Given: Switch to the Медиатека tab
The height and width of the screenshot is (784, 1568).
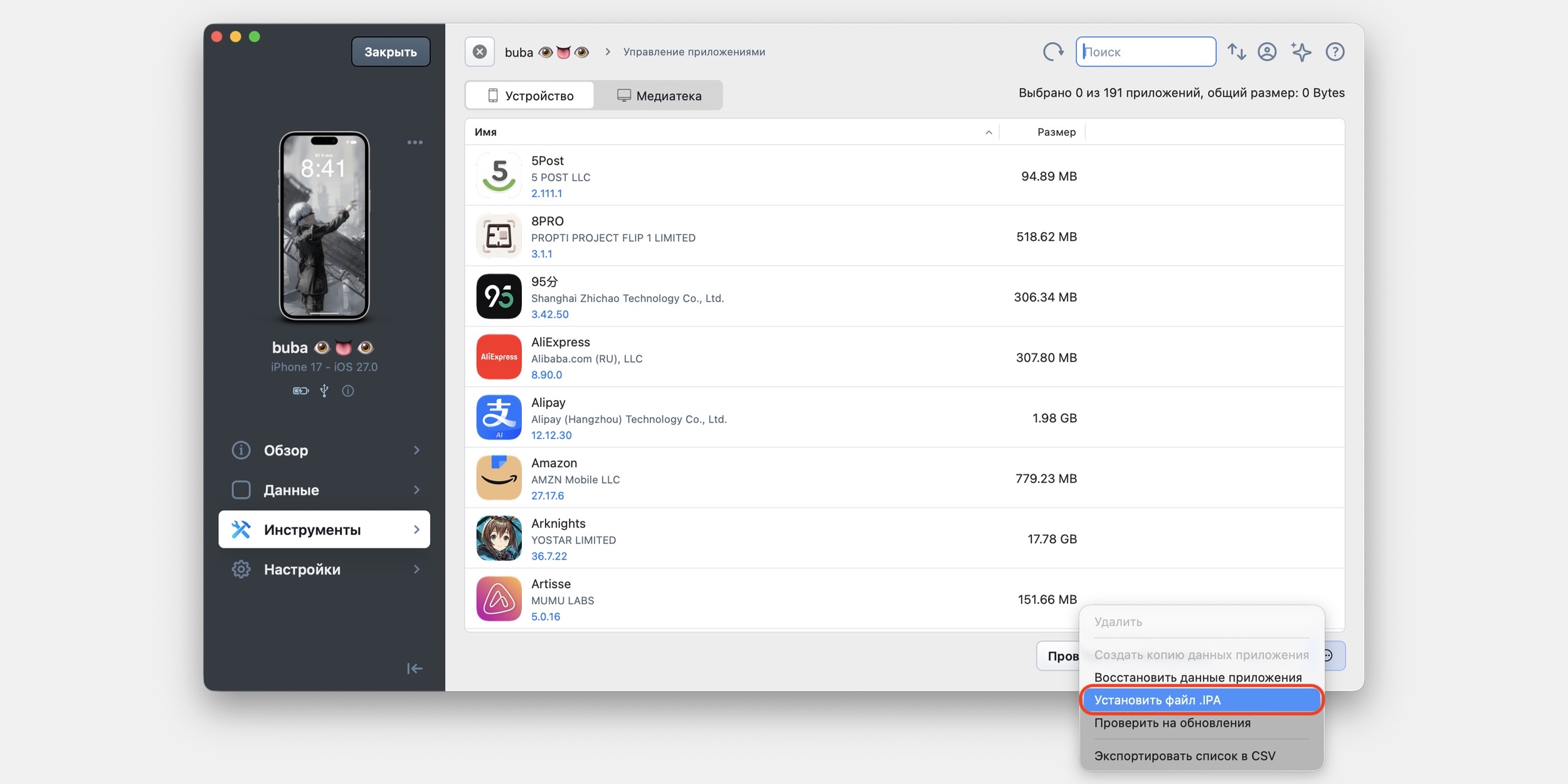Looking at the screenshot, I should (x=659, y=95).
